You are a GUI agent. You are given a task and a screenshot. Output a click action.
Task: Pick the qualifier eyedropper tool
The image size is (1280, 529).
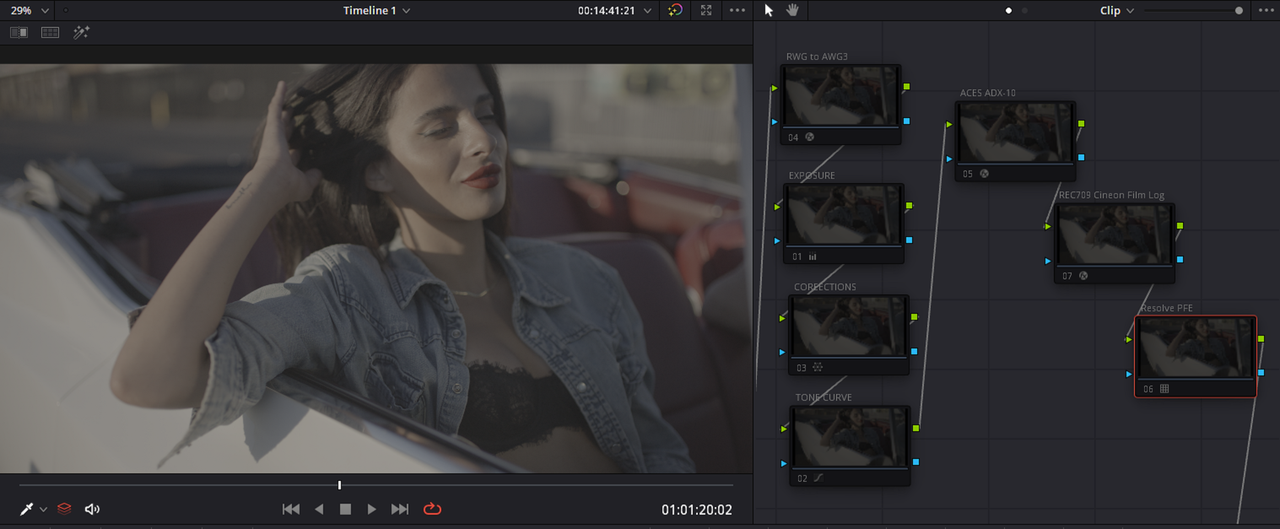(x=28, y=509)
